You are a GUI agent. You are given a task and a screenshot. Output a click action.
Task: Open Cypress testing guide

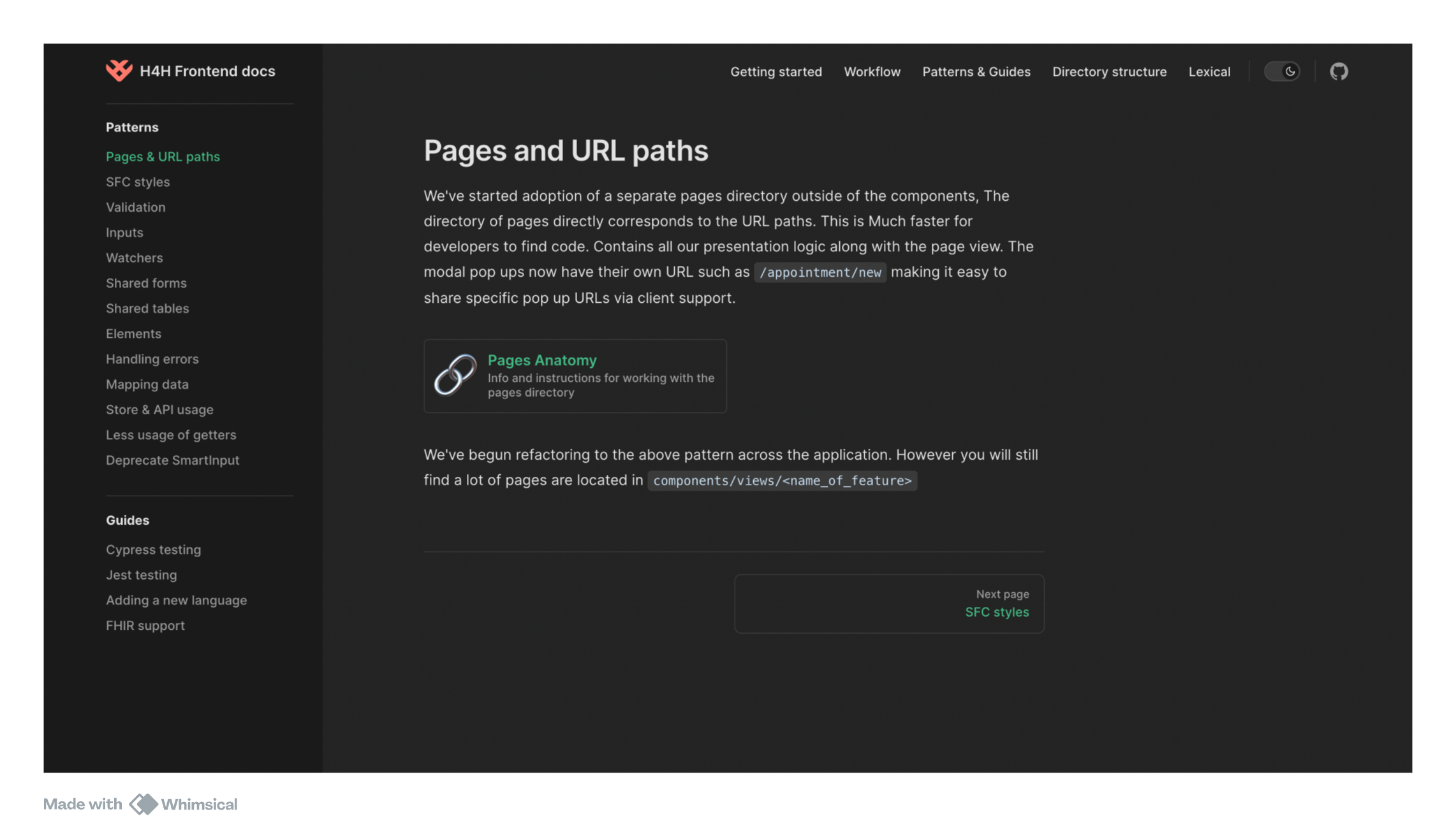(x=153, y=550)
